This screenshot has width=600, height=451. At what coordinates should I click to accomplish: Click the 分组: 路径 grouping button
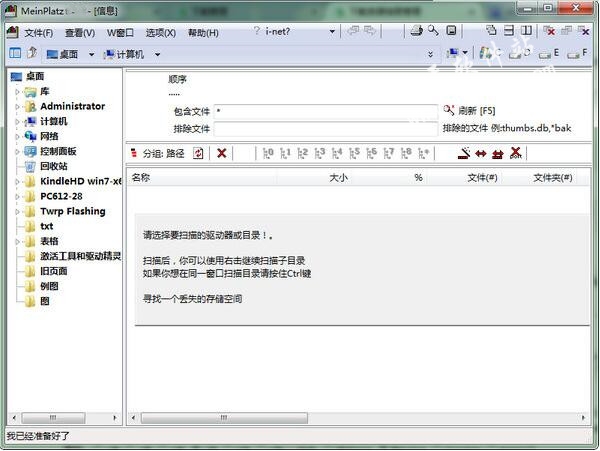tap(163, 153)
